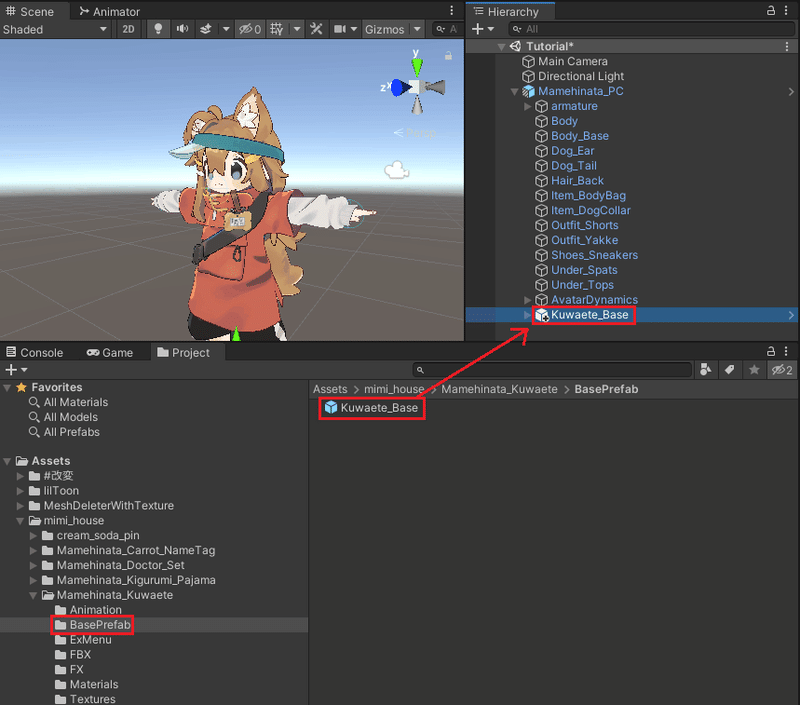The width and height of the screenshot is (800, 705).
Task: Toggle scene audio speaker icon
Action: point(182,29)
